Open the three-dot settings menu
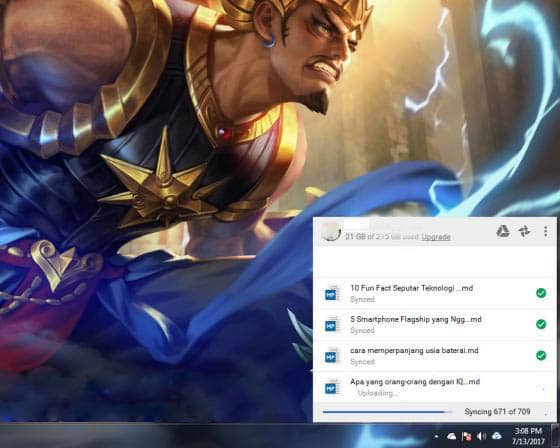Viewport: 560px width, 448px height. pos(545,231)
